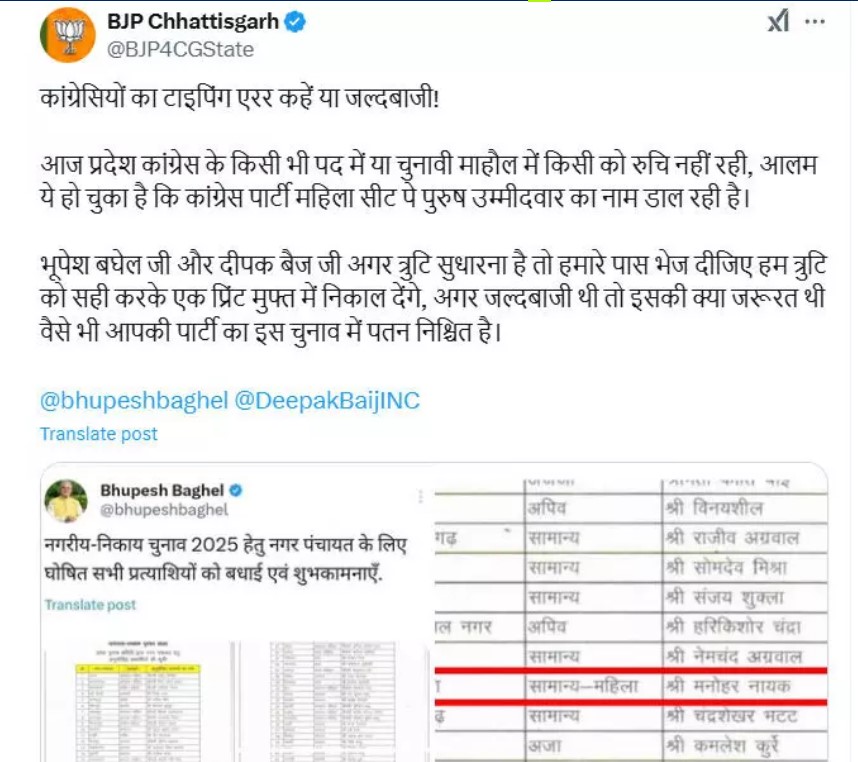Click the blue verified badge beside BJP Chhattisgarh
This screenshot has height=762, width=858.
click(295, 22)
